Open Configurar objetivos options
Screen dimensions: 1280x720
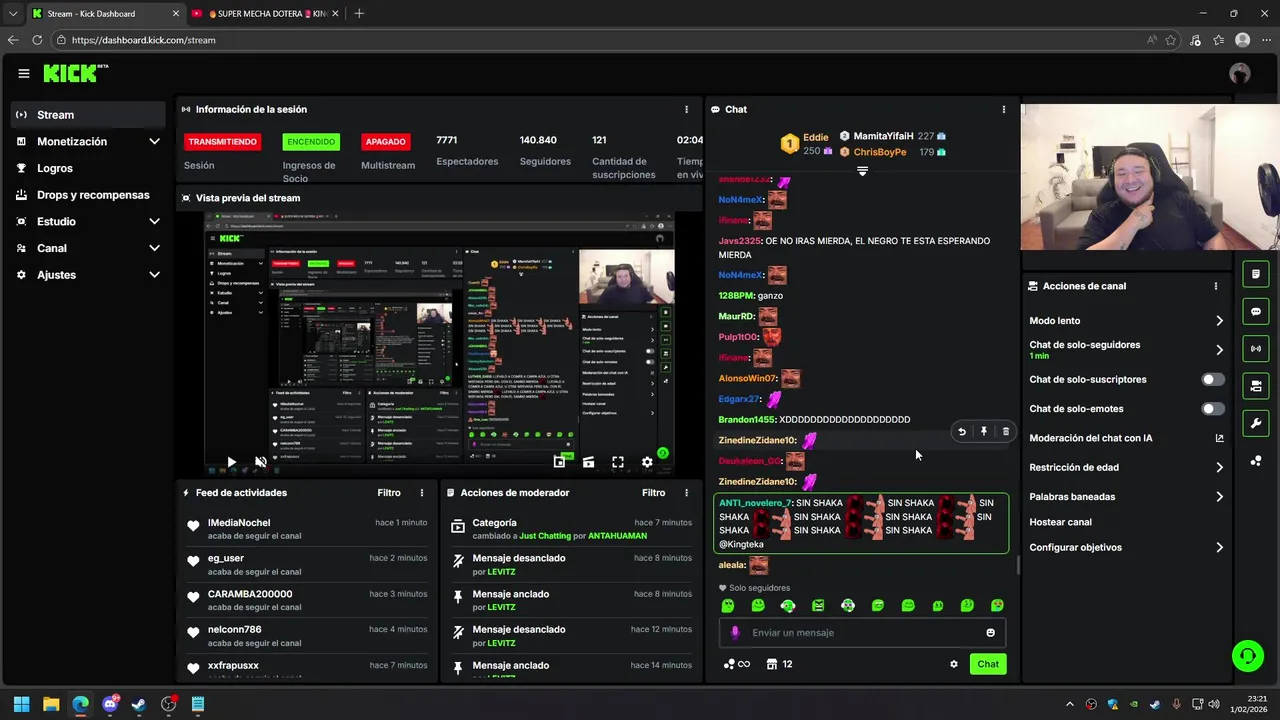click(x=1127, y=548)
